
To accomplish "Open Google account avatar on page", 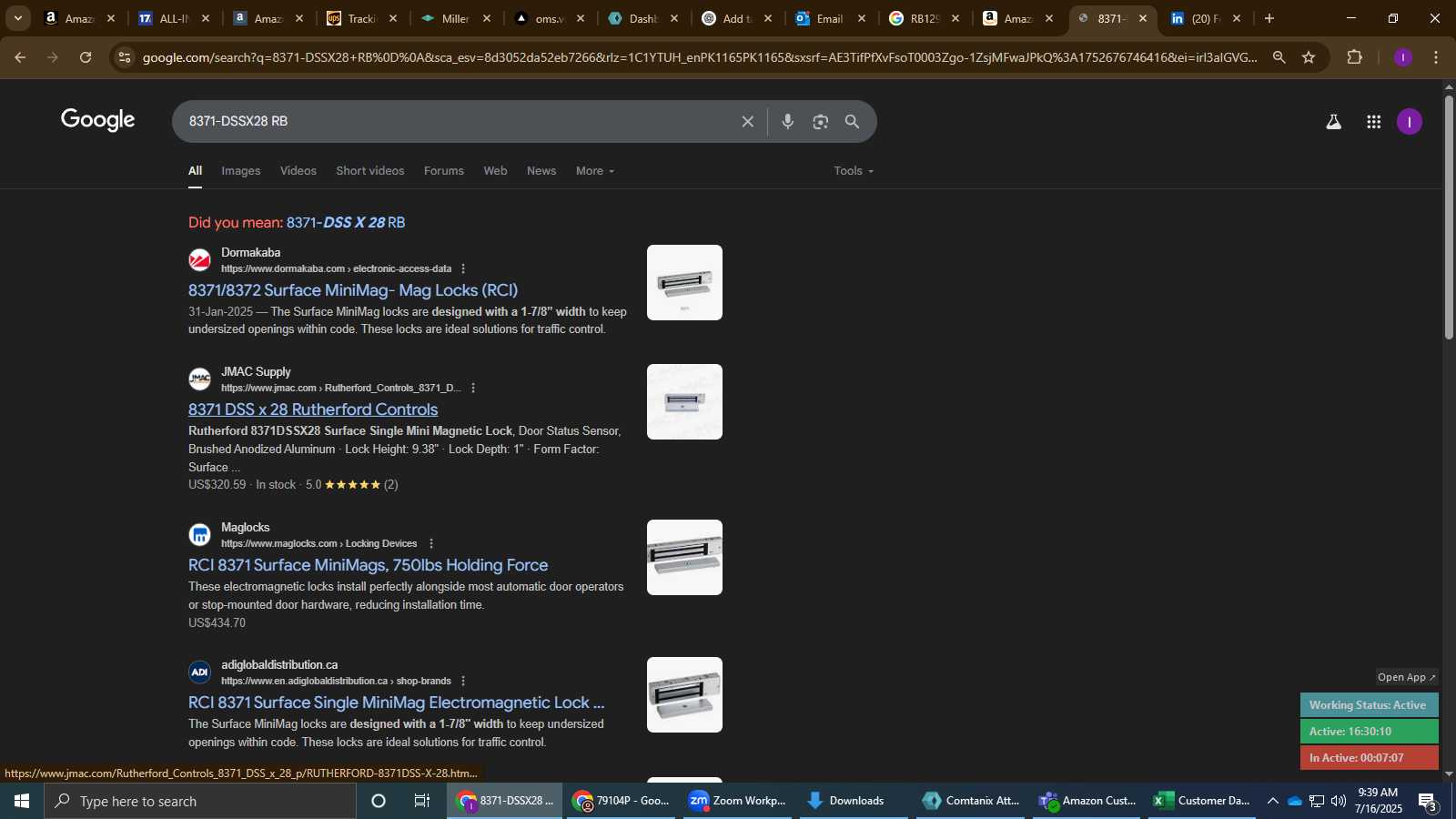I will click(1410, 122).
